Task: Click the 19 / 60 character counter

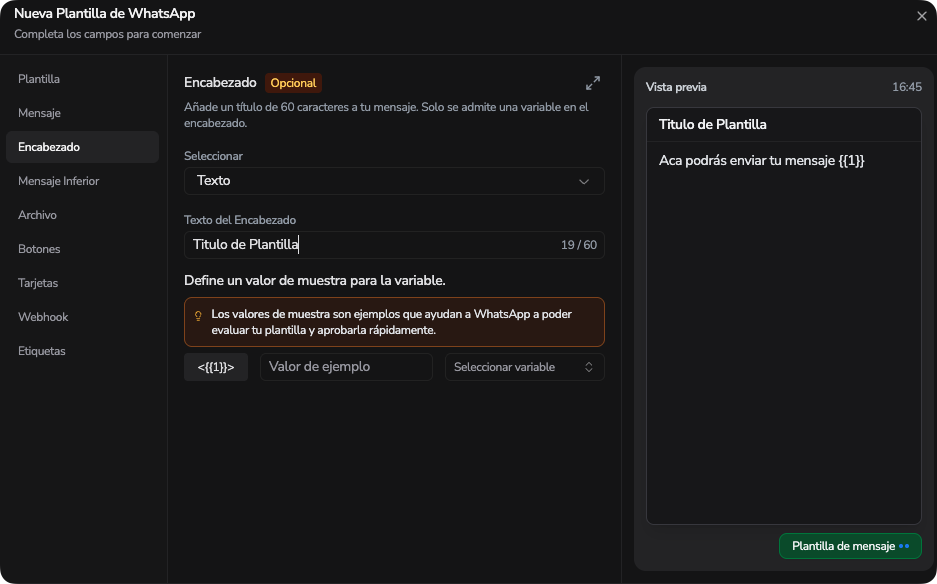Action: pos(578,245)
